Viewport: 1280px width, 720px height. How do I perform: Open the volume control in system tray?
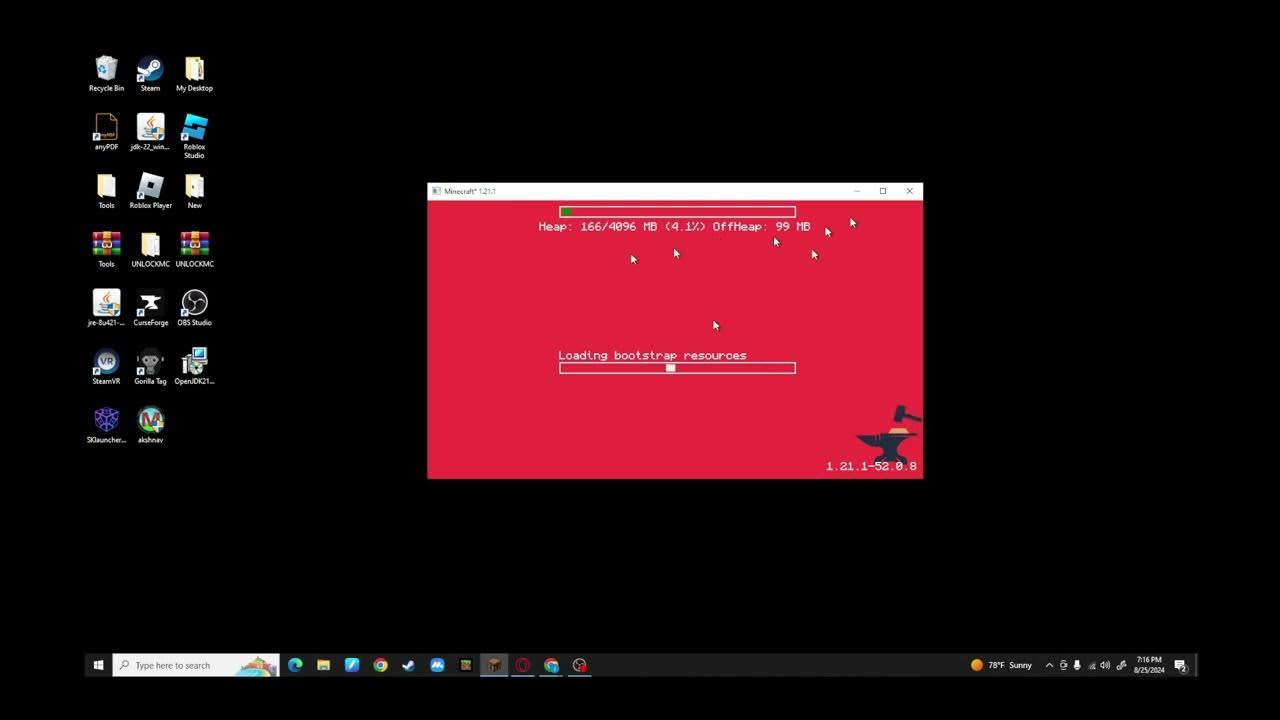pos(1105,665)
